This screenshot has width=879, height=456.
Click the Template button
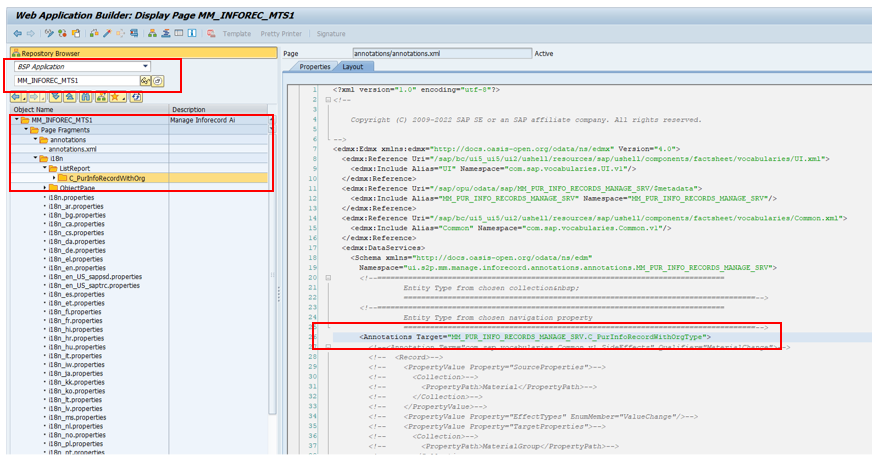pyautogui.click(x=237, y=34)
